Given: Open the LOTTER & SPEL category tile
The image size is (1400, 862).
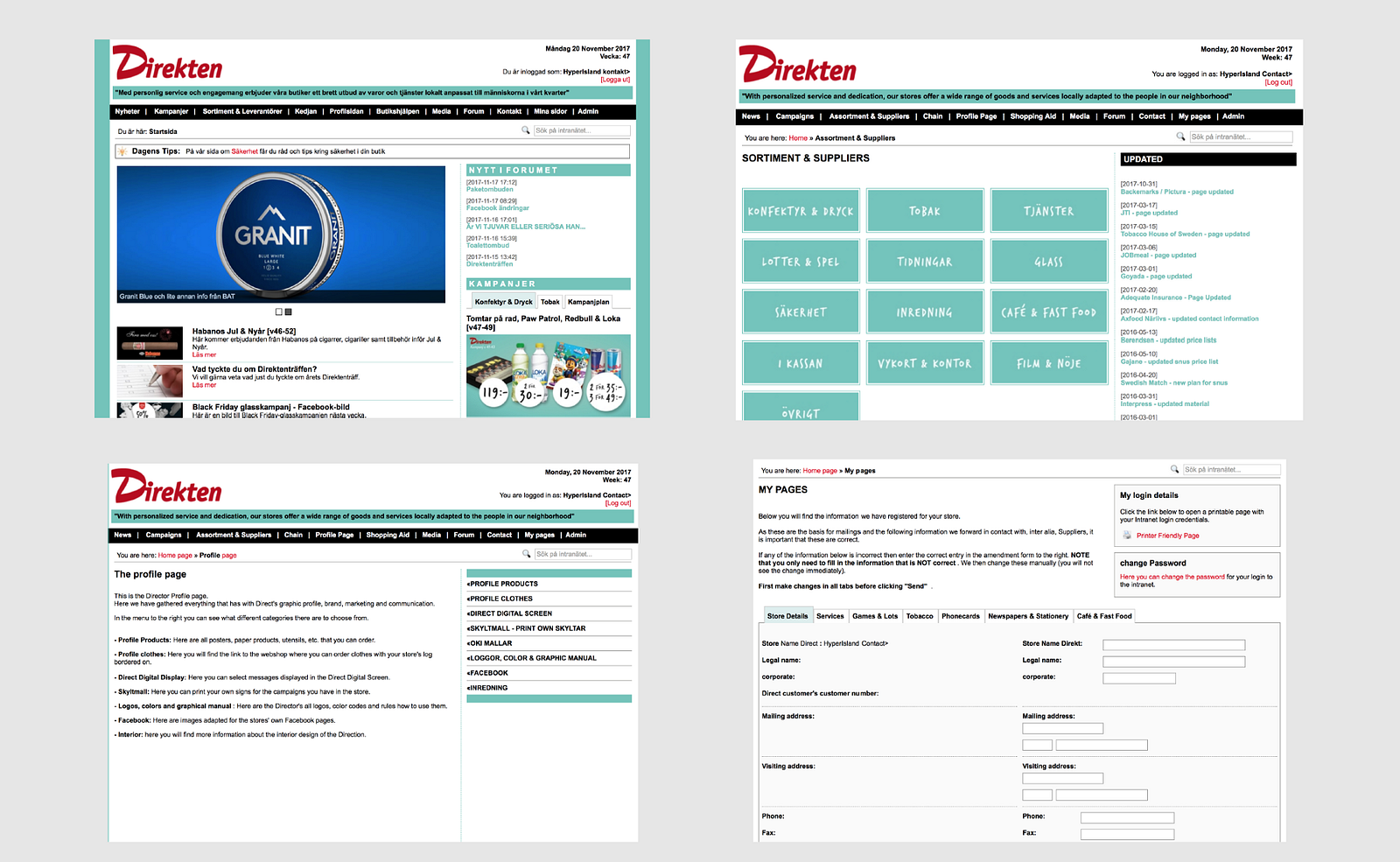Looking at the screenshot, I should (x=801, y=261).
